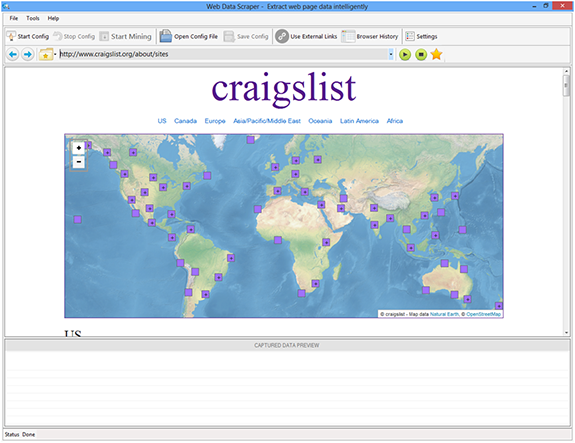Image resolution: width=575 pixels, height=443 pixels.
Task: Zoom in the map with plus button
Action: tap(78, 148)
